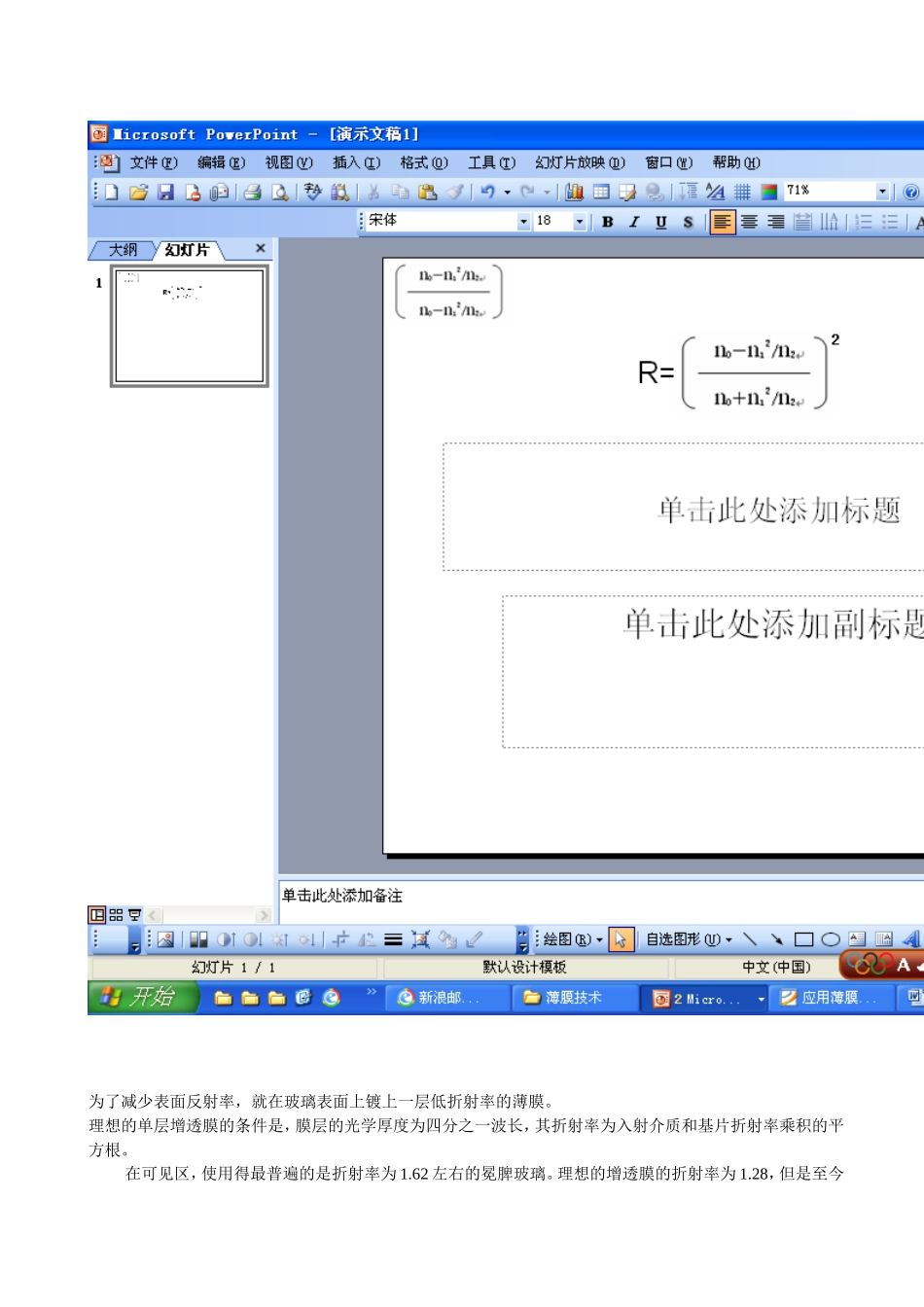Insert a table from the toolbar

tap(601, 193)
